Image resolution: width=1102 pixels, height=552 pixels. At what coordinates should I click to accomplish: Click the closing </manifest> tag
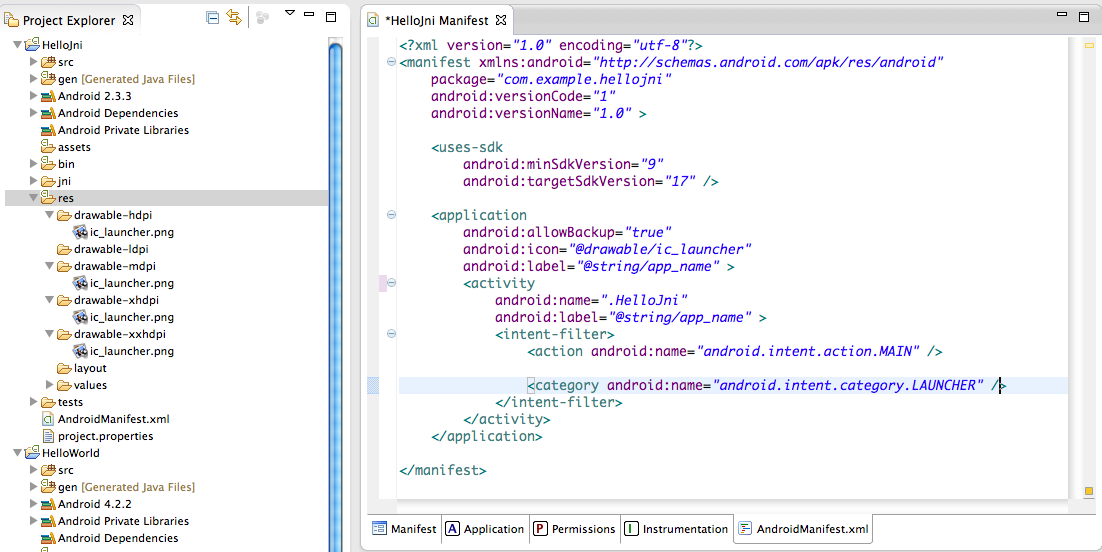(442, 470)
